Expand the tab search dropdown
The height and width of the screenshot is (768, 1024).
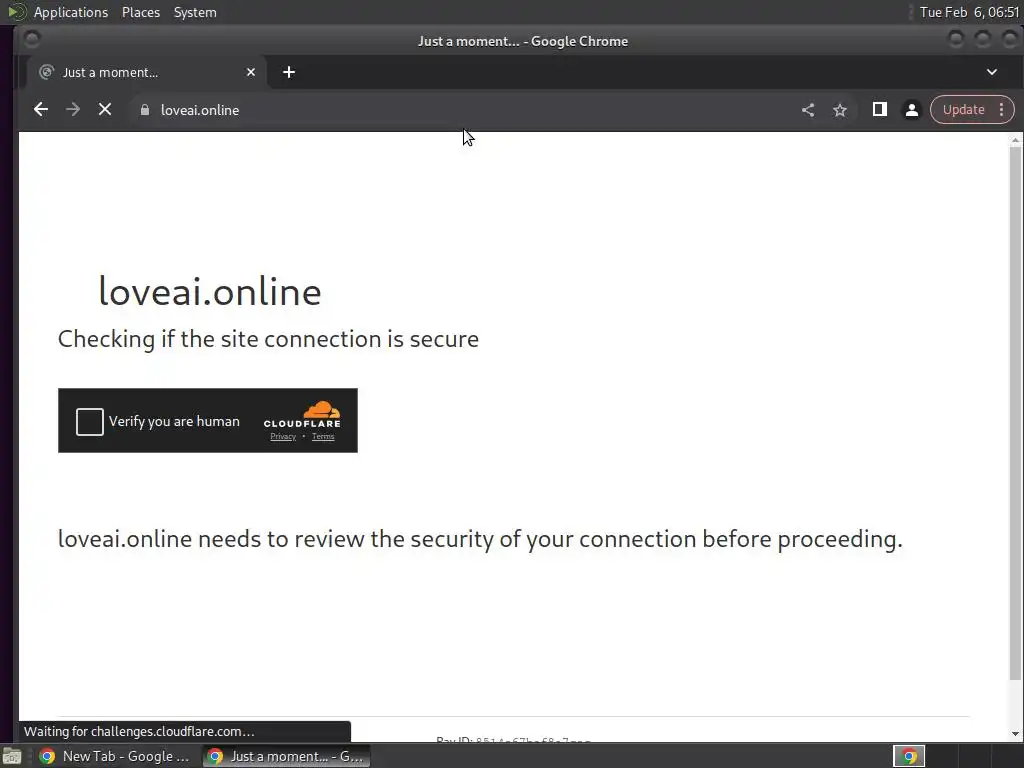pyautogui.click(x=991, y=72)
